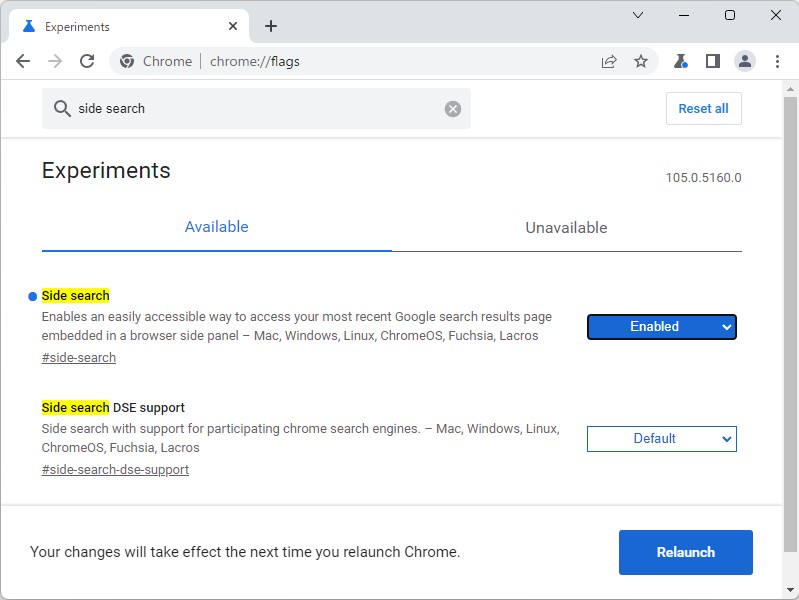Open the #side-search anchor link
The height and width of the screenshot is (600, 799).
pyautogui.click(x=79, y=358)
